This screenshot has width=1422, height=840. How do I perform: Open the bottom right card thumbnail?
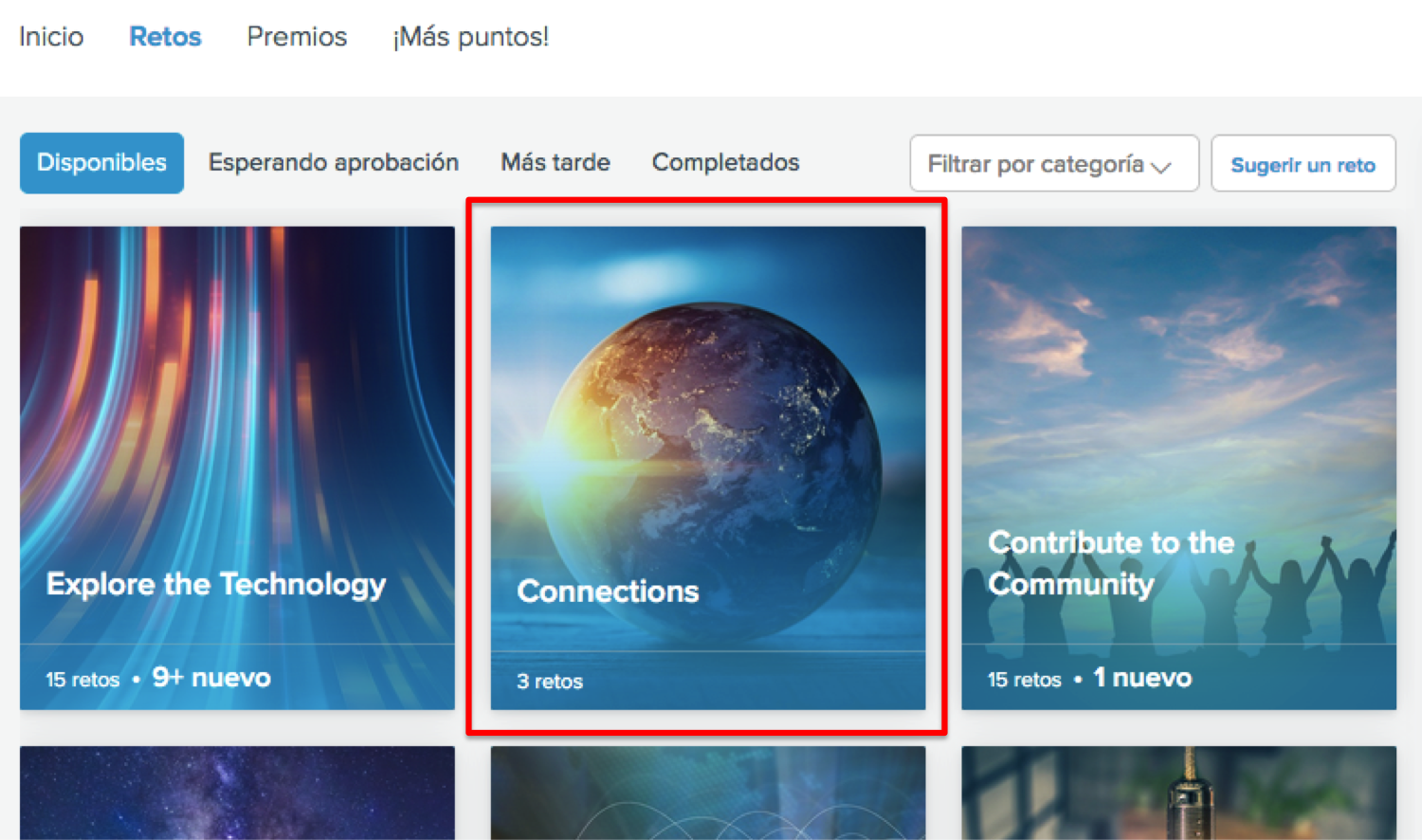pyautogui.click(x=1178, y=793)
